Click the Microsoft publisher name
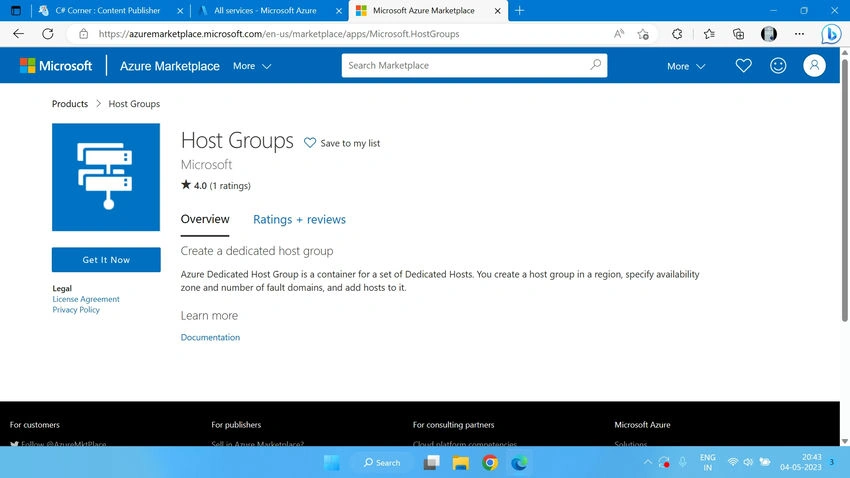The width and height of the screenshot is (850, 478). tap(206, 164)
